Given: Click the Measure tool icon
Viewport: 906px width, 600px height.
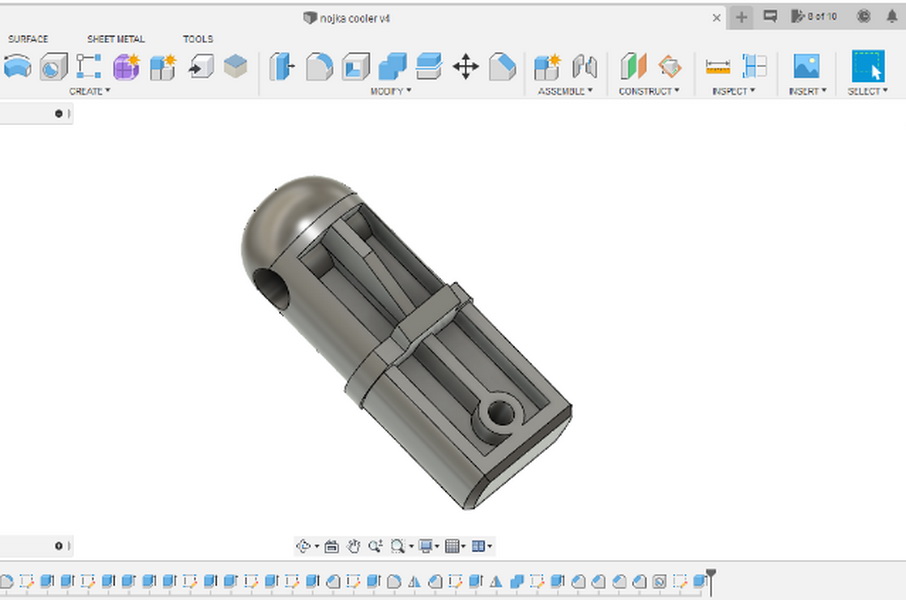Looking at the screenshot, I should point(718,67).
